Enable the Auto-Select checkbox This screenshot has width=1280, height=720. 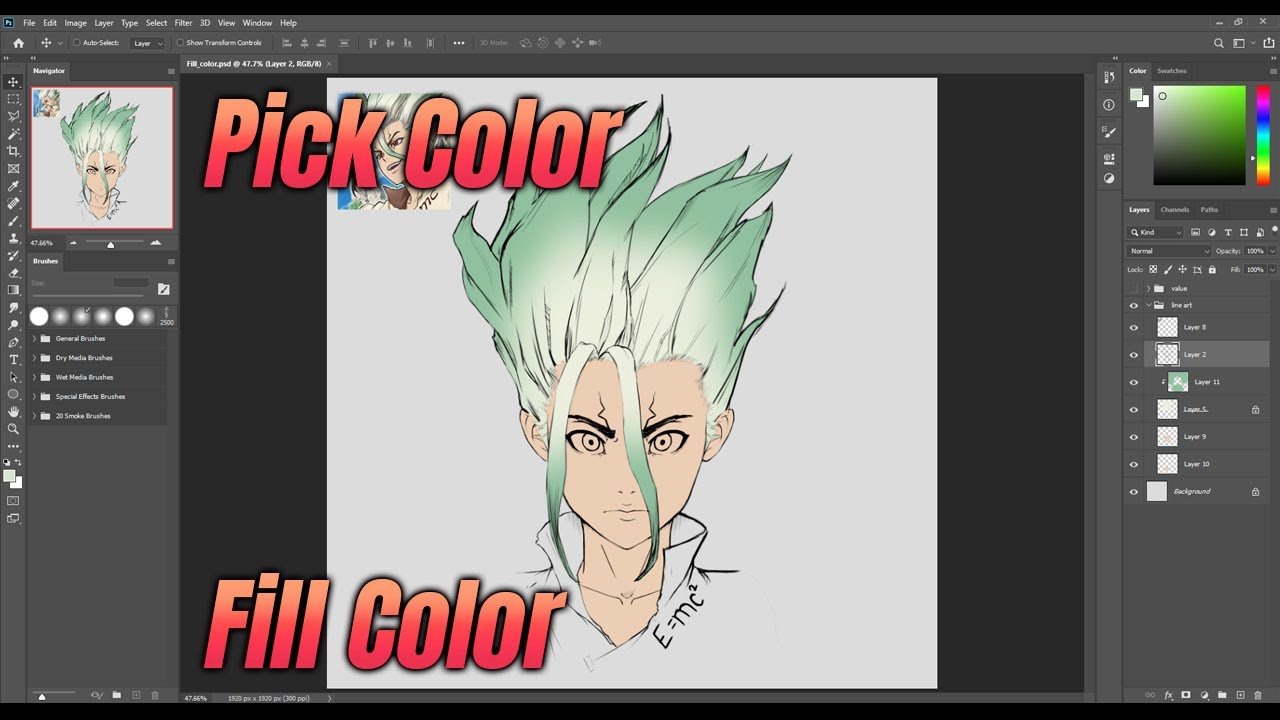[x=77, y=43]
